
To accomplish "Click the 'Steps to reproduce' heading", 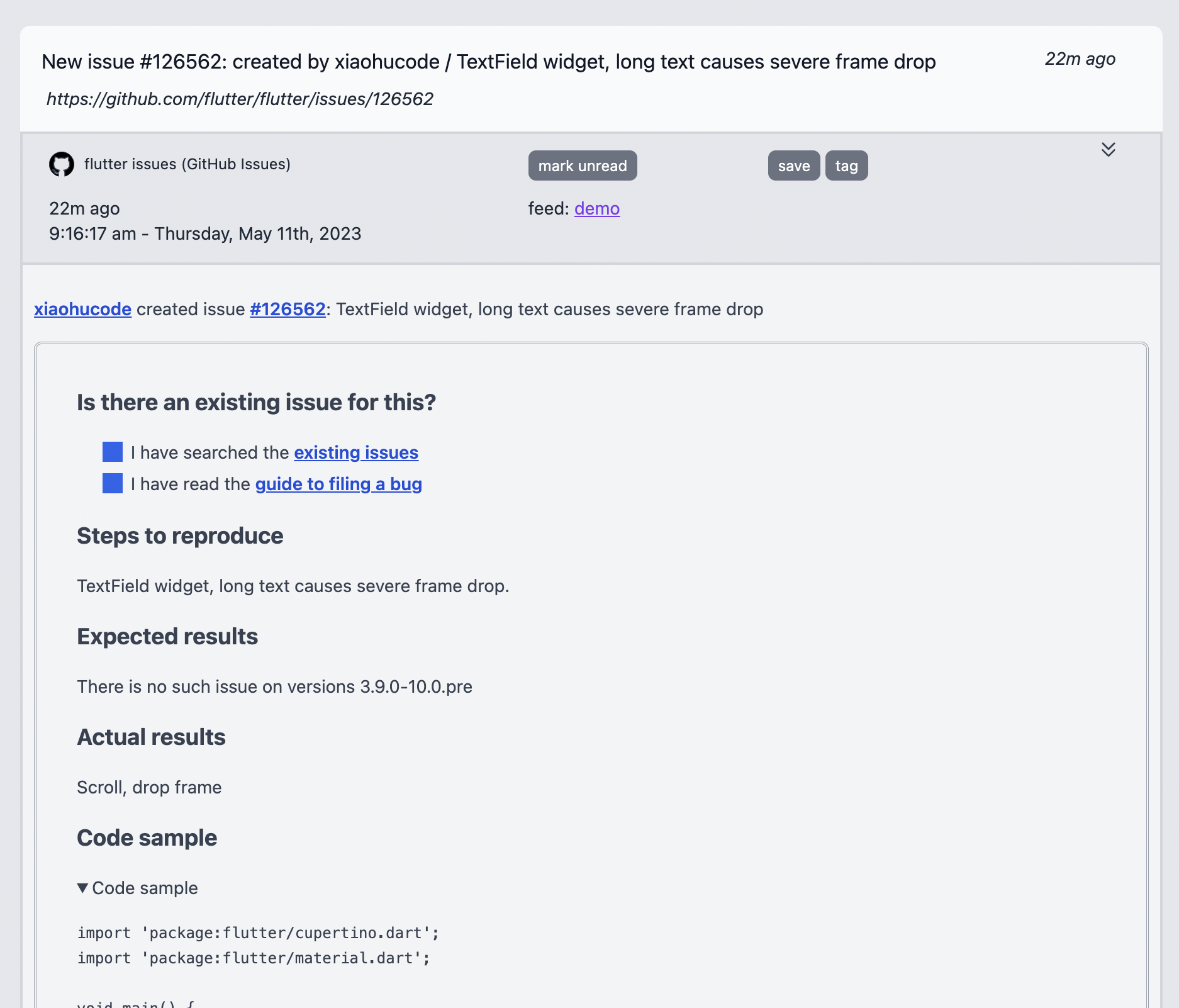I will pos(180,535).
